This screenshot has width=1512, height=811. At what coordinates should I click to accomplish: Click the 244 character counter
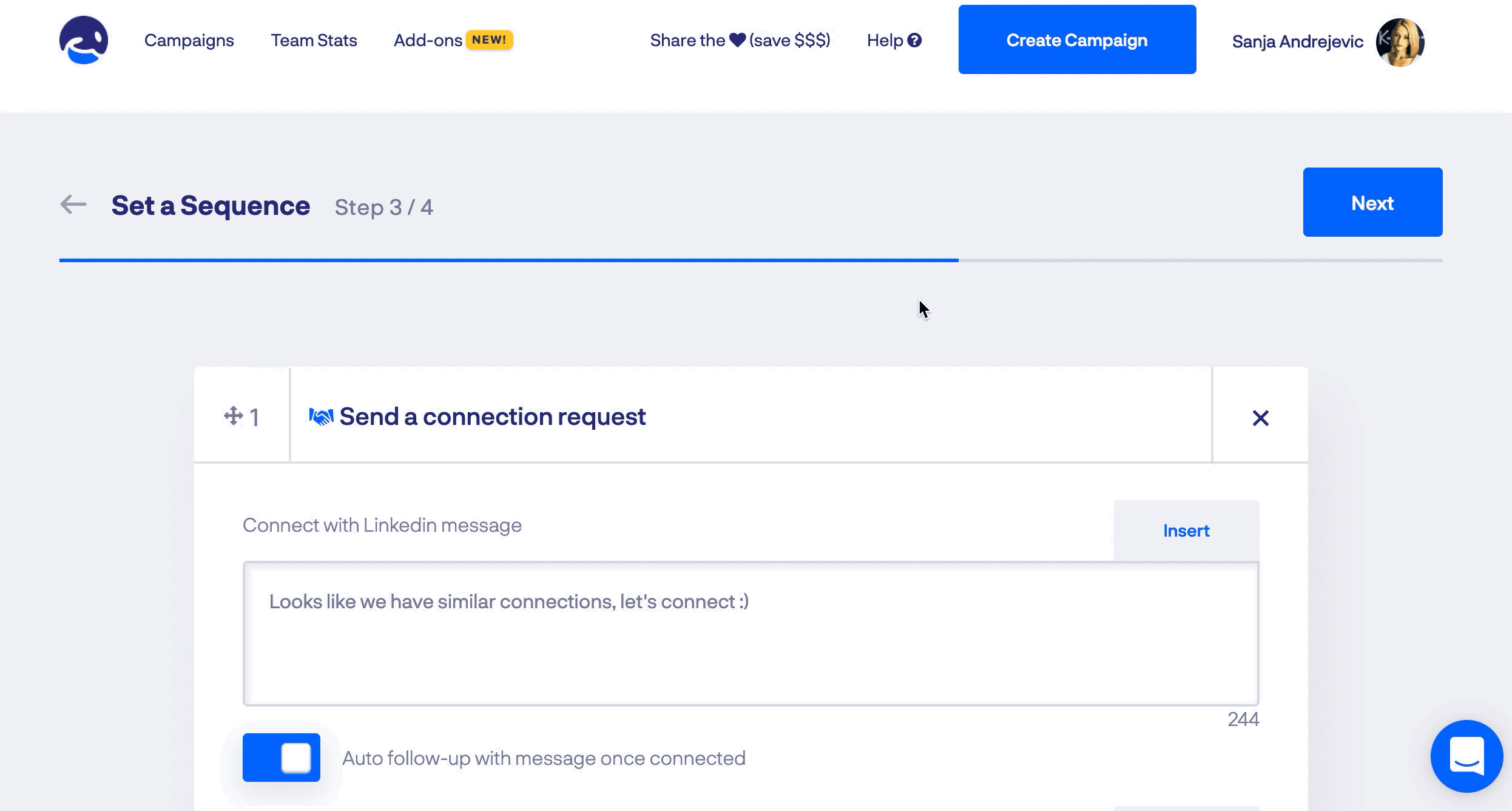coord(1243,719)
